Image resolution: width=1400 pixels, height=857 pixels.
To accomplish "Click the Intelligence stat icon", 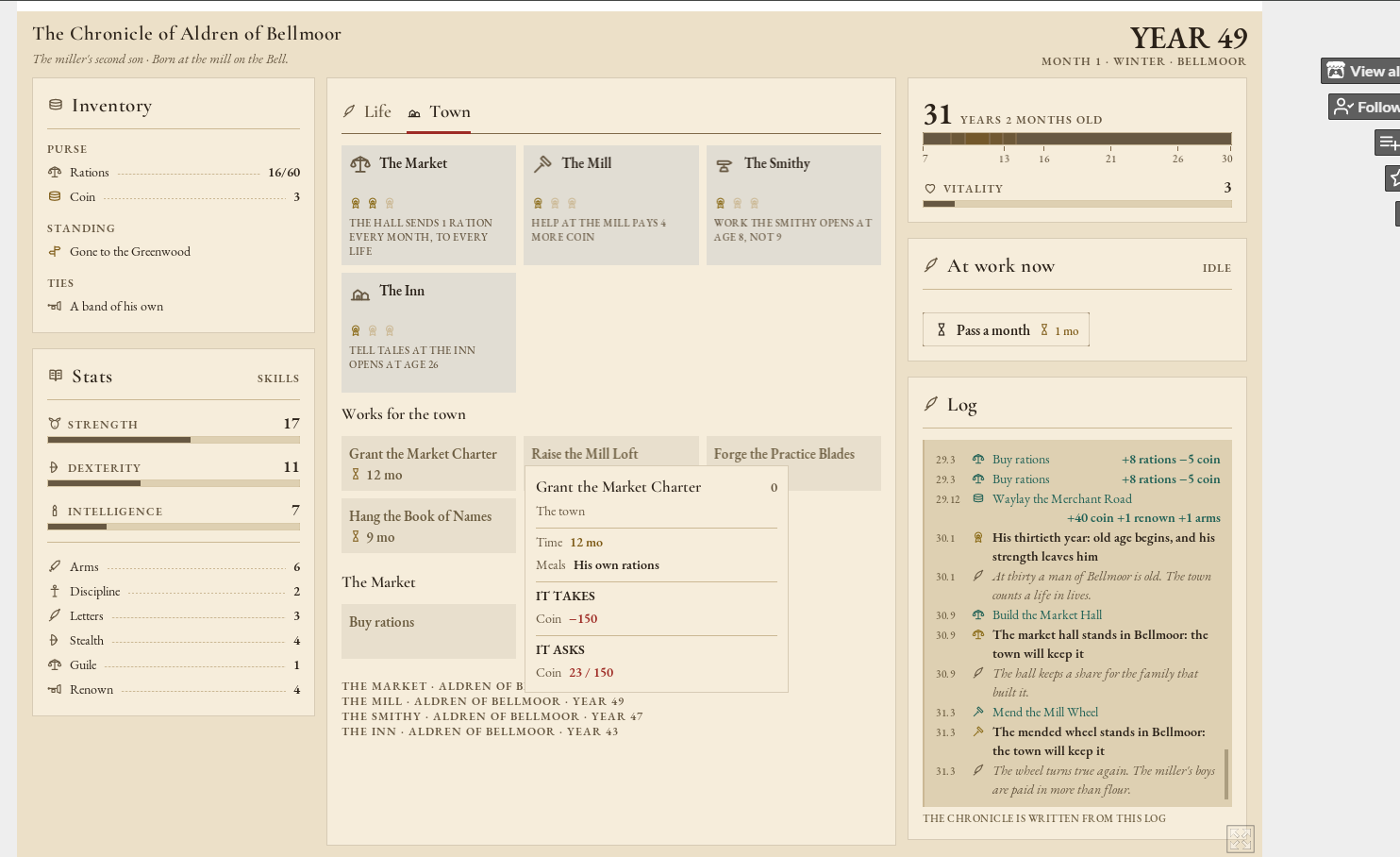I will pyautogui.click(x=55, y=511).
